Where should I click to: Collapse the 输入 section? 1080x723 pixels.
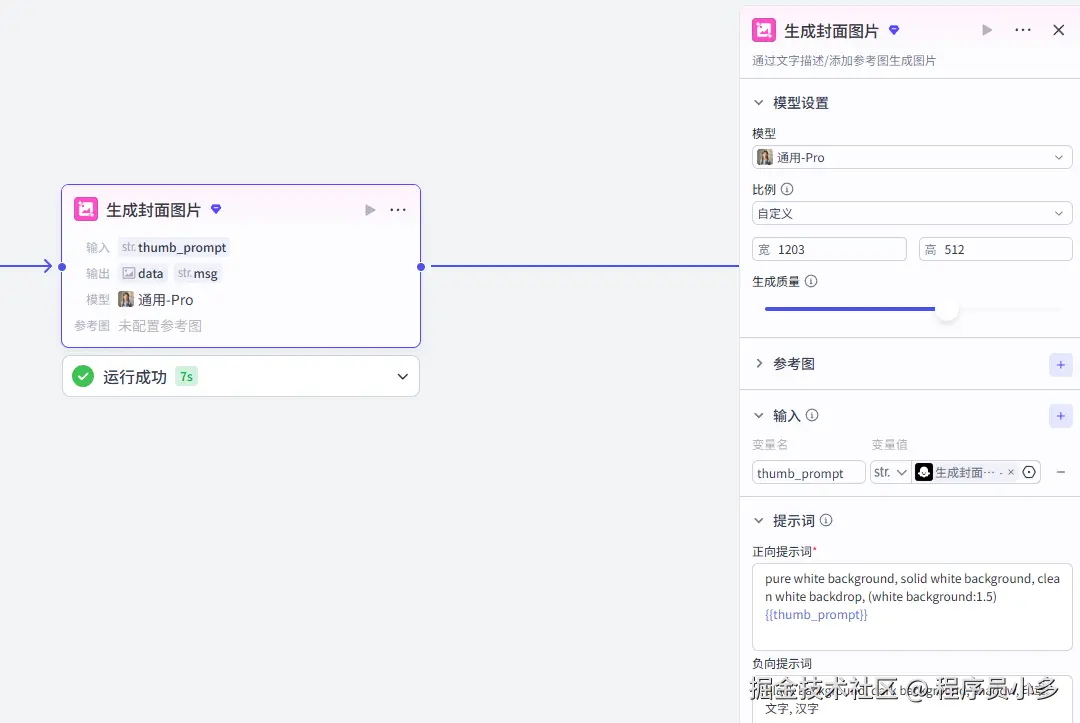point(759,415)
